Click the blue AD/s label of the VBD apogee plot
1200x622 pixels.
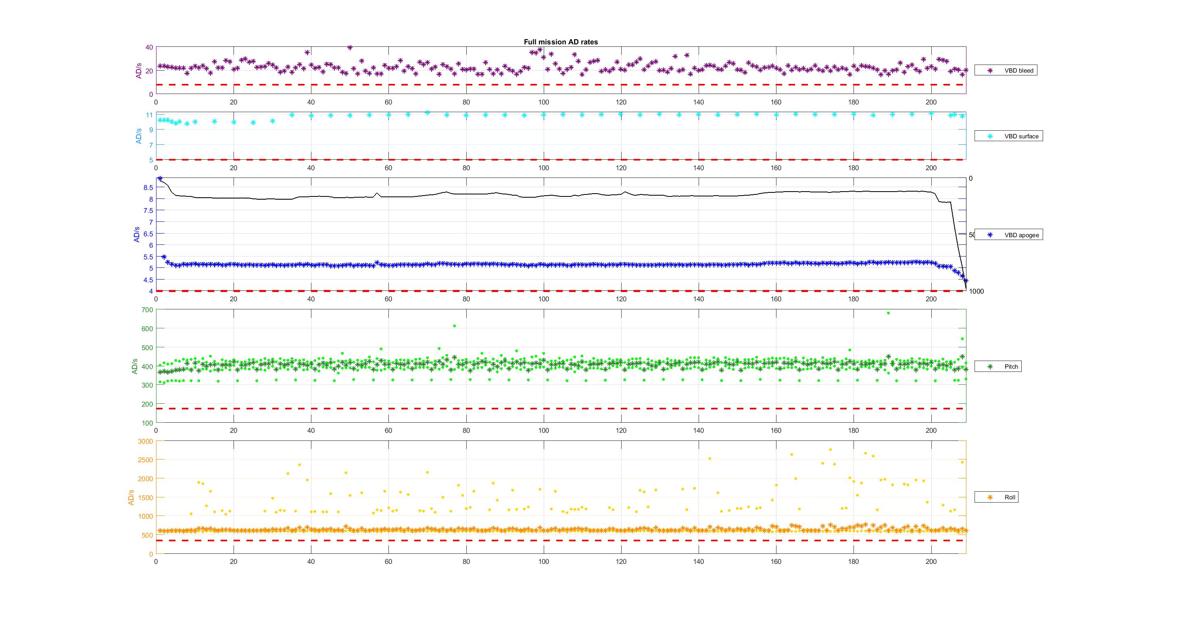click(x=138, y=234)
